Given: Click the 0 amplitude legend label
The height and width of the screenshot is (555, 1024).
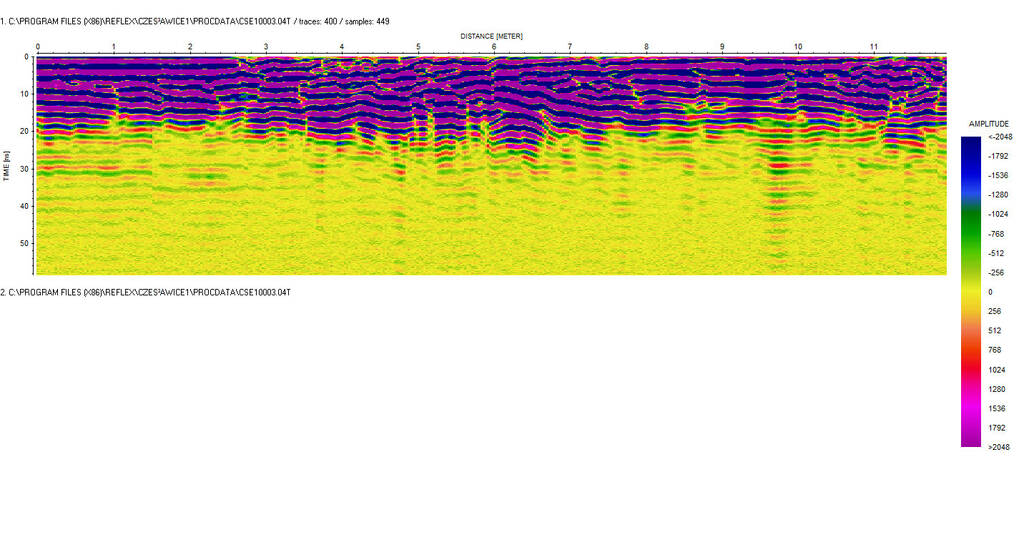Looking at the screenshot, I should tap(990, 292).
